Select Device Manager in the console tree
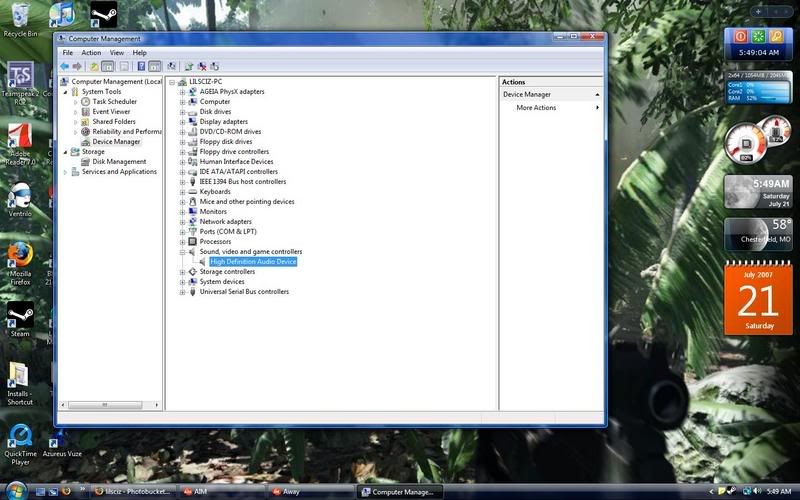Image resolution: width=800 pixels, height=500 pixels. tap(116, 141)
